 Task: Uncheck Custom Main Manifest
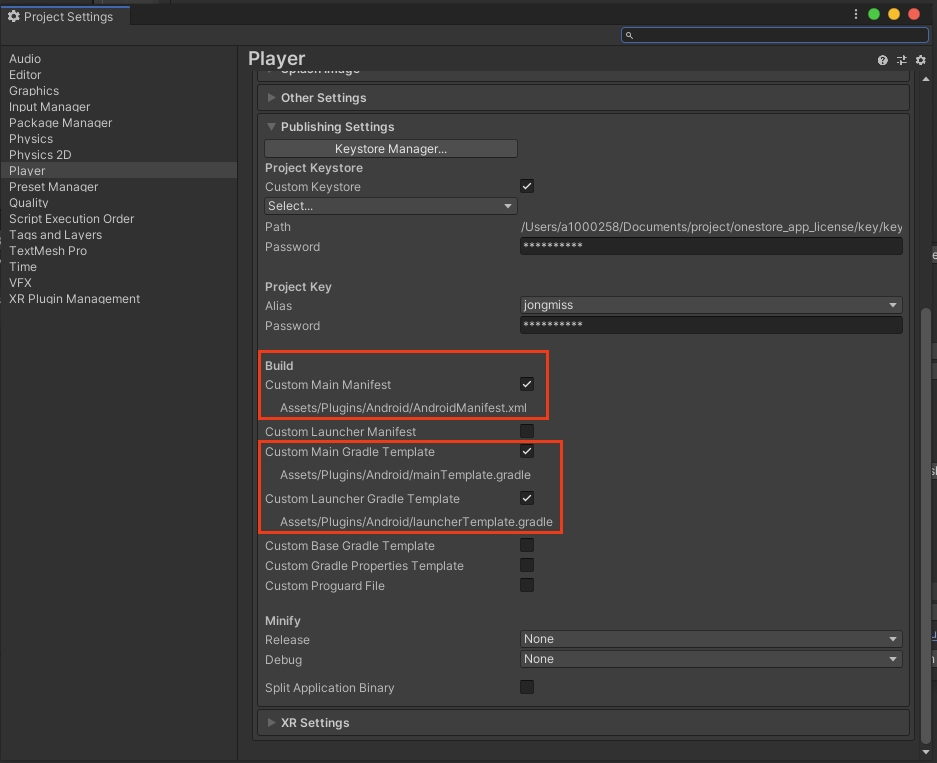(x=527, y=384)
